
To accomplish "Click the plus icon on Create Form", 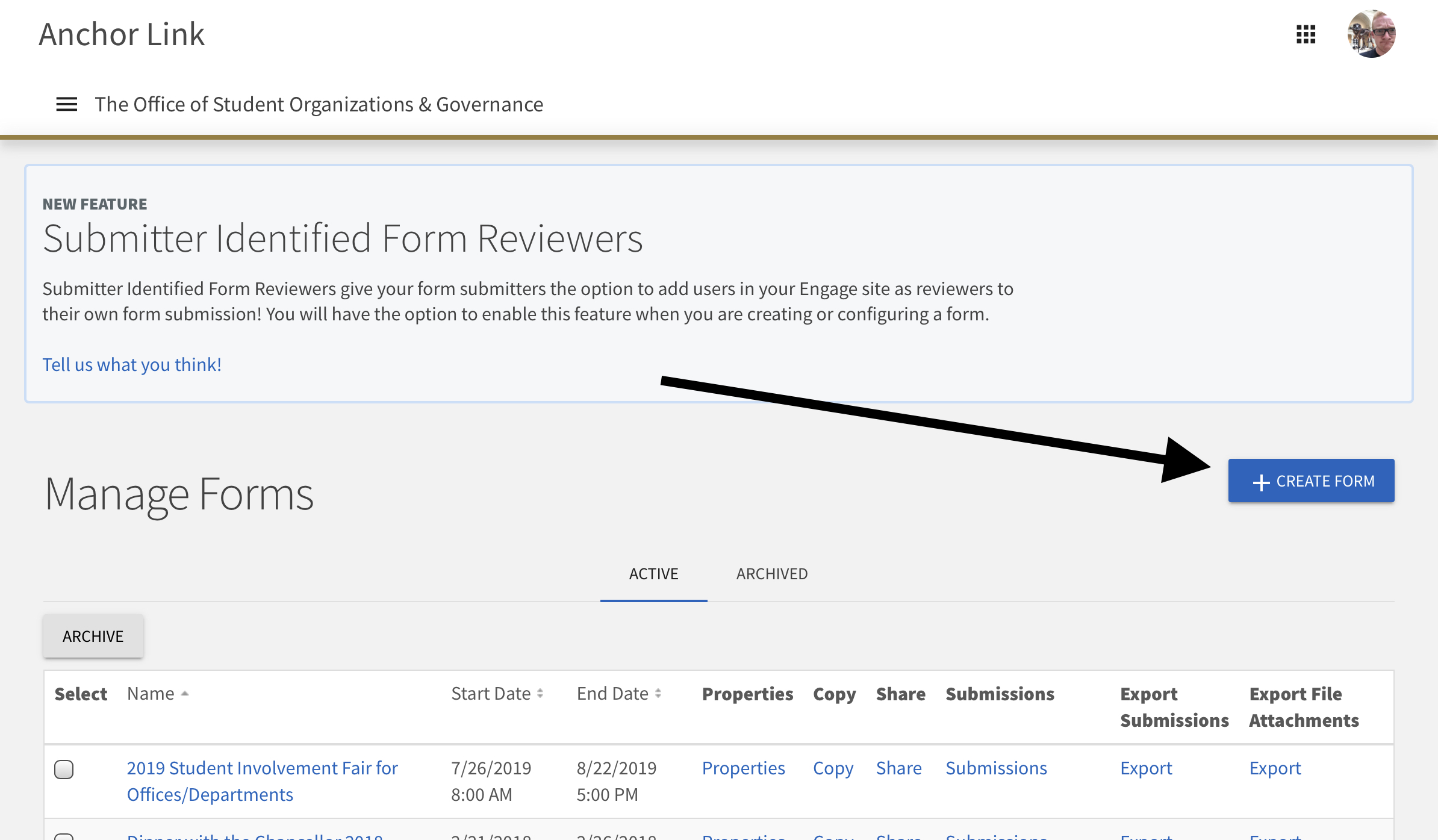I will point(1261,482).
